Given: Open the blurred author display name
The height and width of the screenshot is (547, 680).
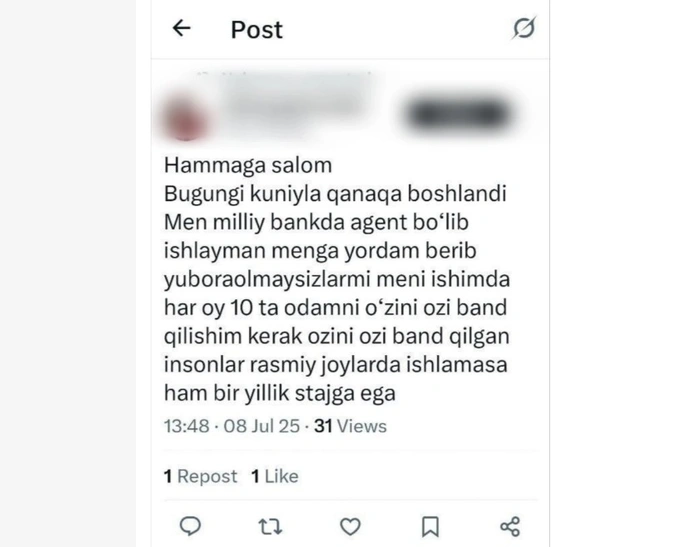Looking at the screenshot, I should [x=295, y=102].
